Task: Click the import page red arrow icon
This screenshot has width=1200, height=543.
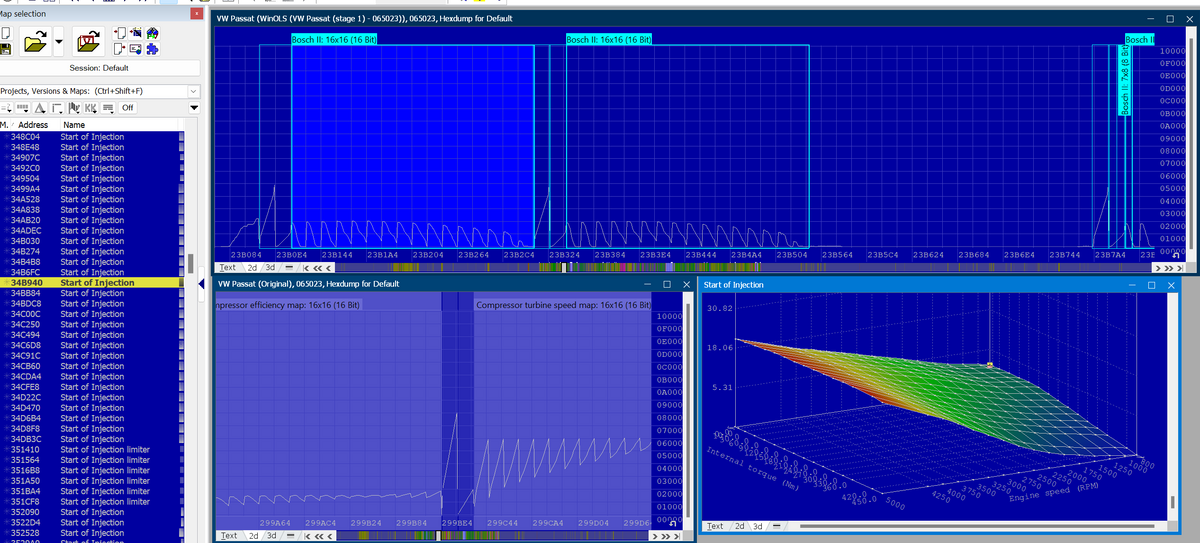Action: 120,33
